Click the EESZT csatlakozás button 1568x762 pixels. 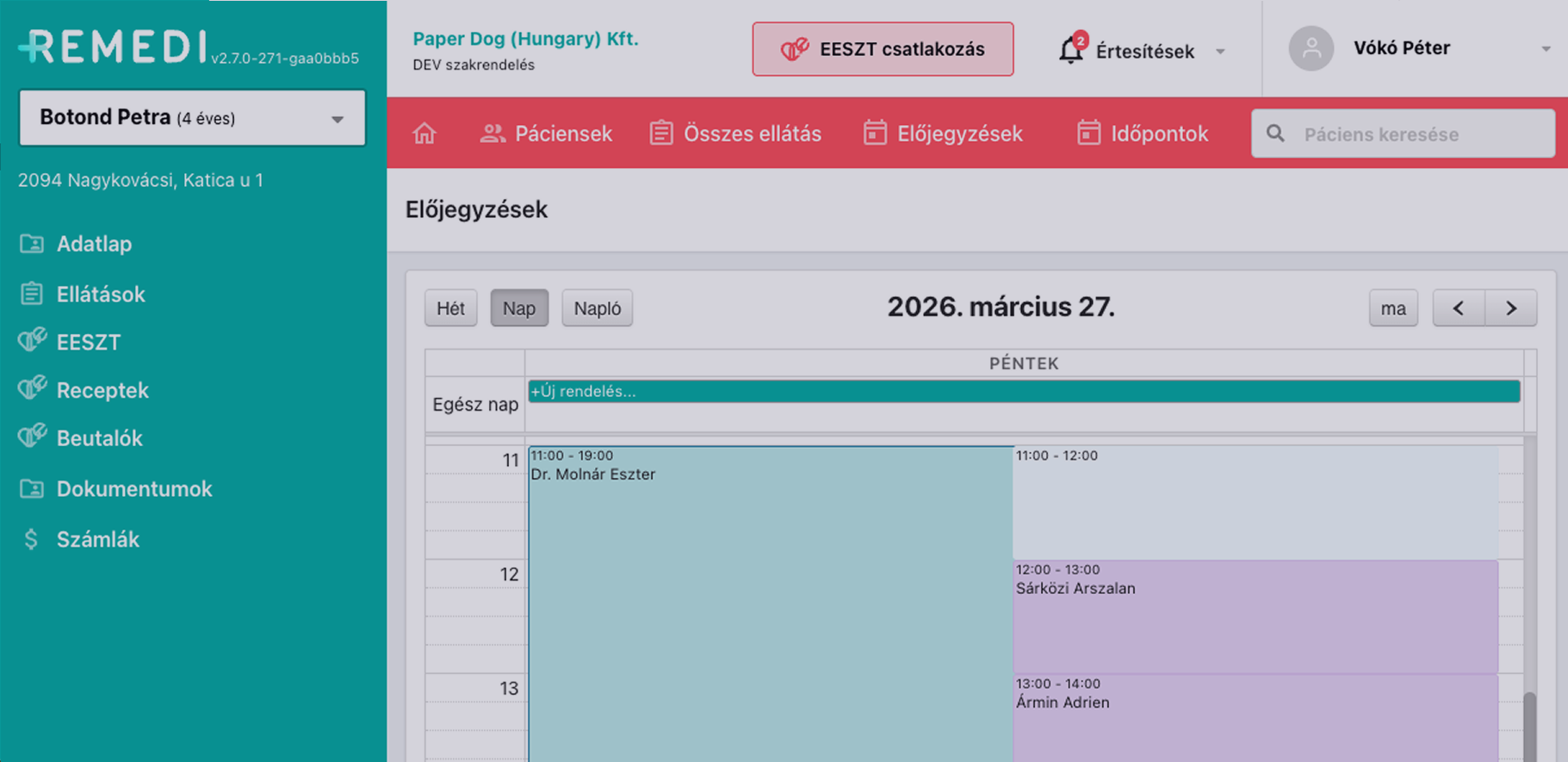click(x=883, y=49)
